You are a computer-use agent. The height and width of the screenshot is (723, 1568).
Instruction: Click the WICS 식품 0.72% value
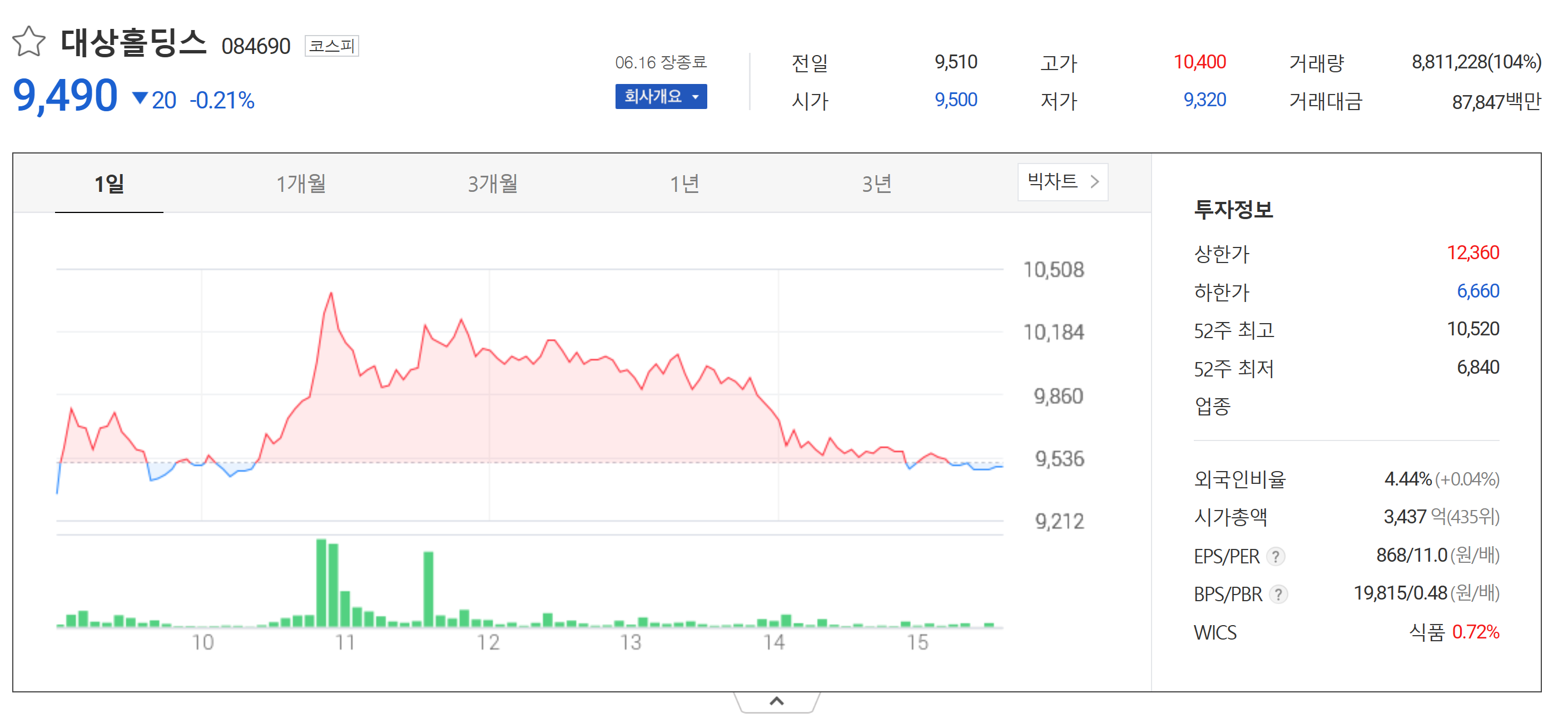1454,632
